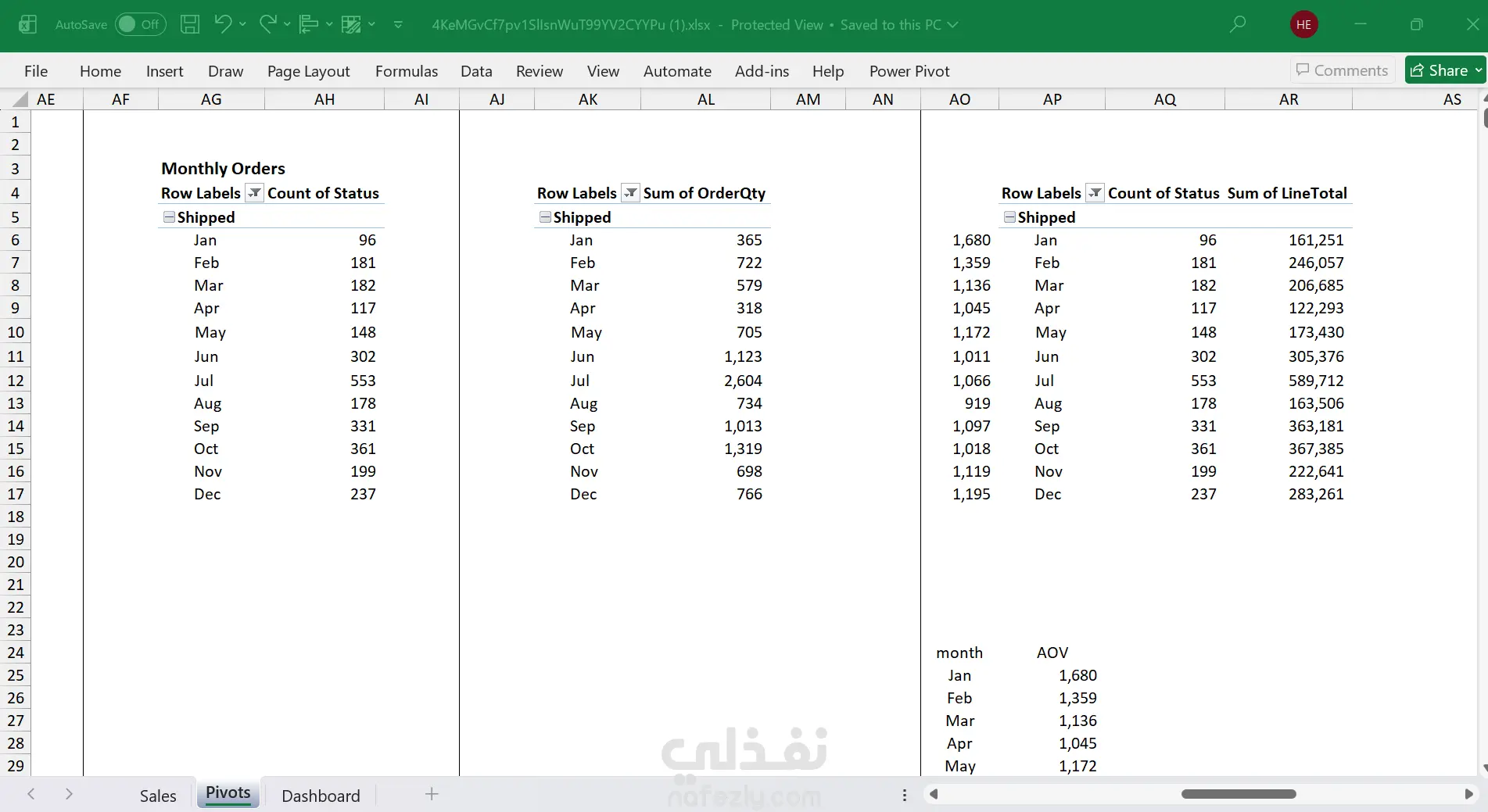Select the Pivots sheet tab

pos(228,793)
